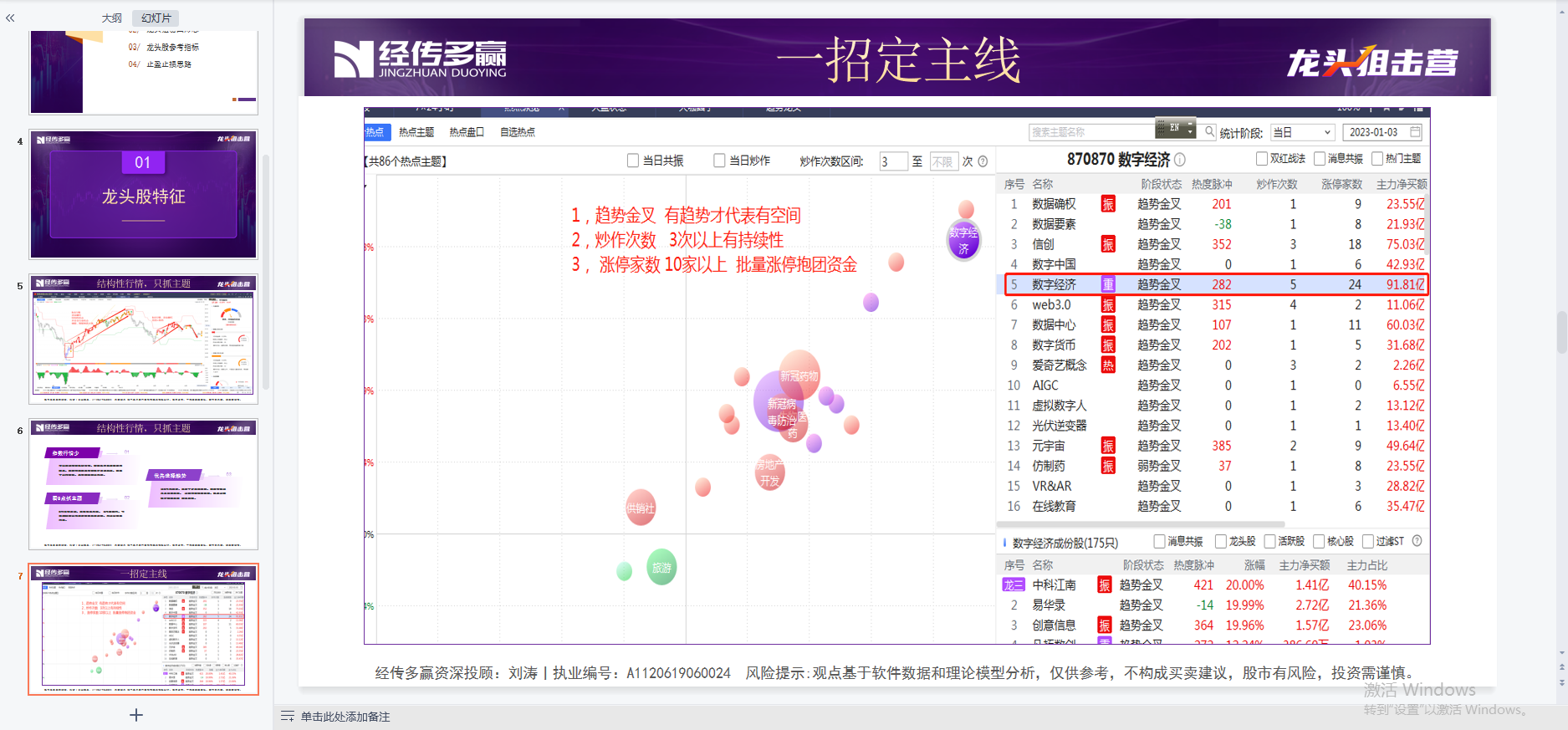Click the 龙三 badge before 中科江南
The height and width of the screenshot is (730, 1568).
coord(1014,585)
